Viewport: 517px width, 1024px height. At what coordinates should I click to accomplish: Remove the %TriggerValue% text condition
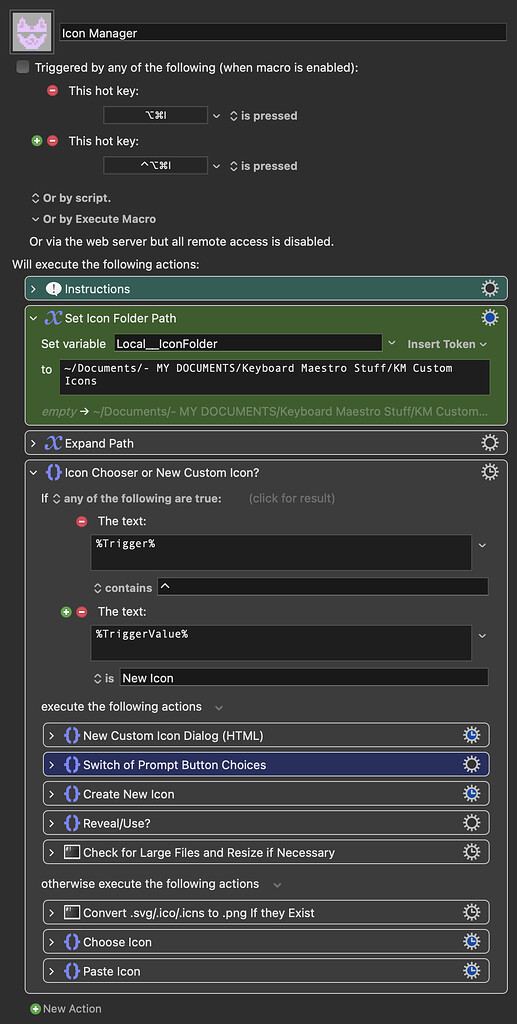(82, 612)
